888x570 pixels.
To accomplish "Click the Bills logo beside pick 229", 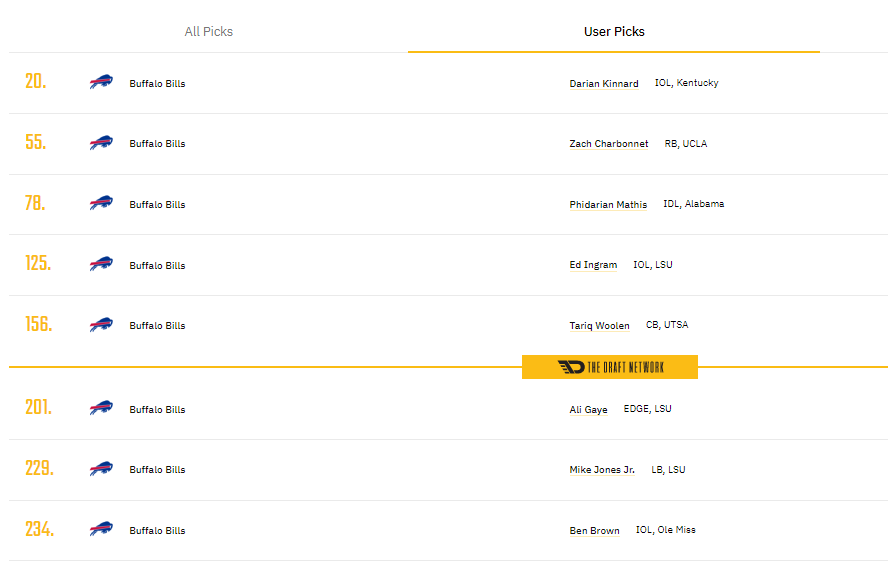I will [101, 469].
